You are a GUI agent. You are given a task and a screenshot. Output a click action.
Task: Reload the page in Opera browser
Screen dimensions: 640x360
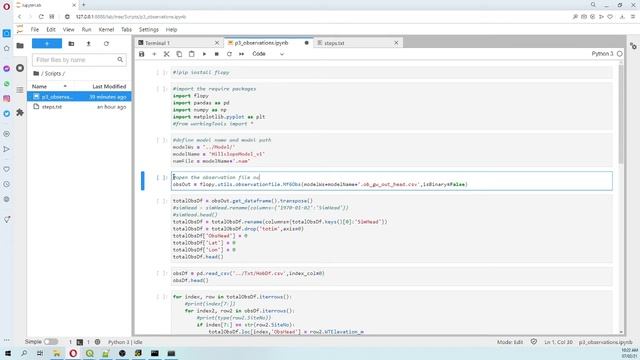coord(41,17)
